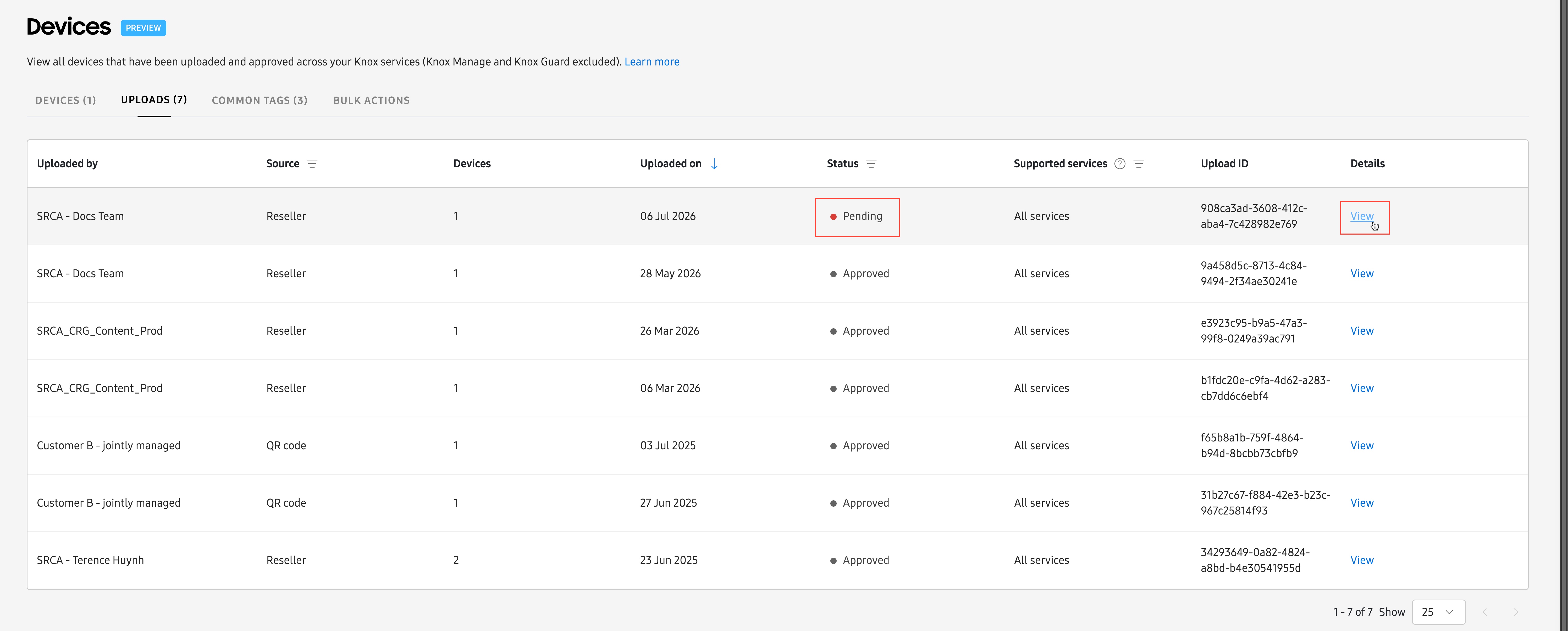1568x631 pixels.
Task: Click All services in the Pending row
Action: [x=1041, y=216]
